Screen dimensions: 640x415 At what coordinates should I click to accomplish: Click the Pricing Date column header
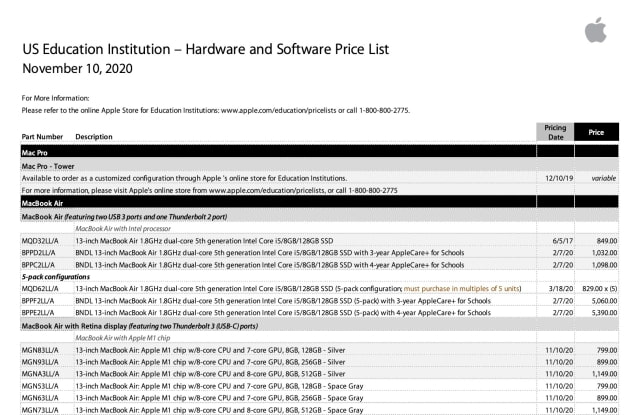pos(555,132)
